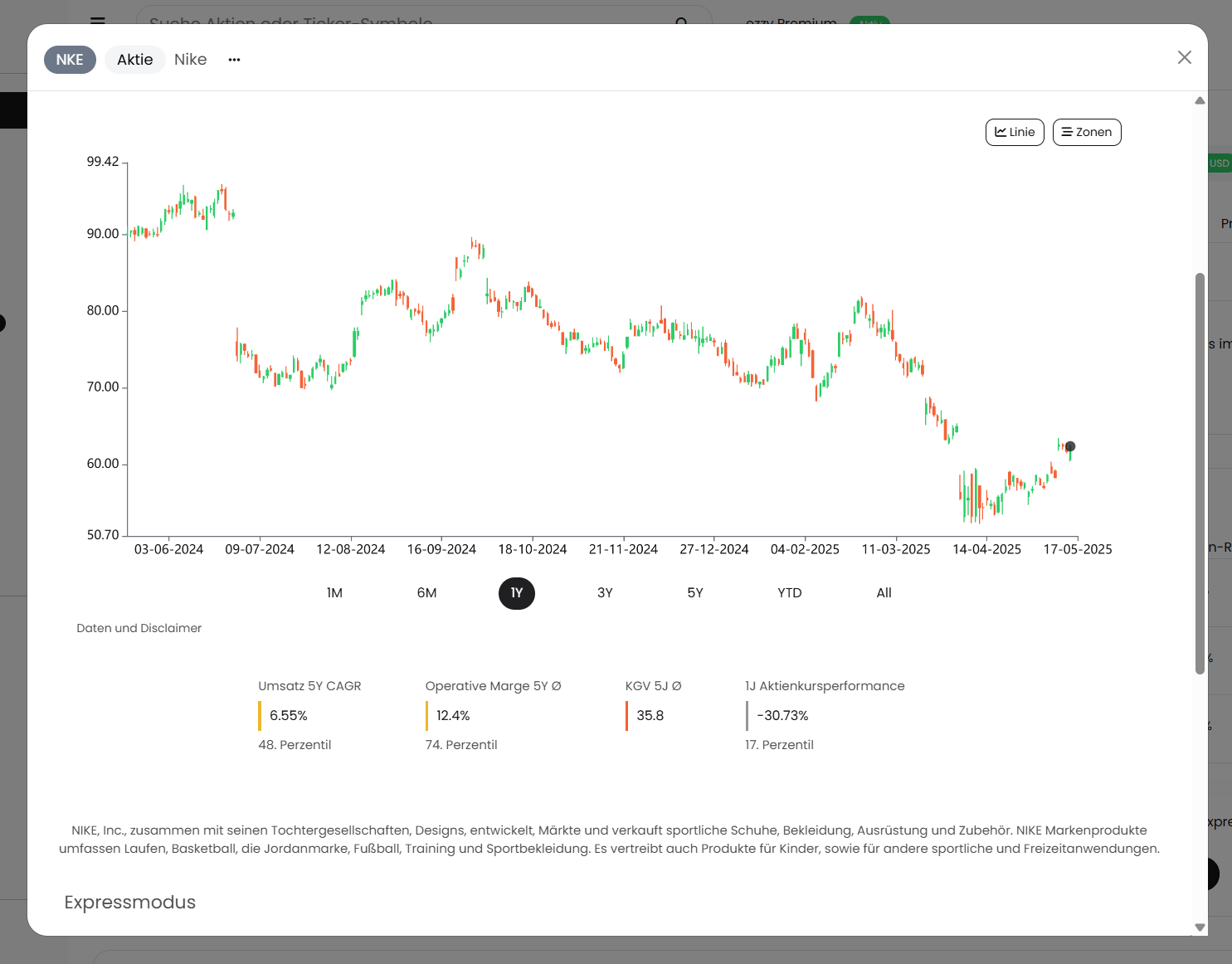Click the scrollbar down arrow

click(1200, 927)
